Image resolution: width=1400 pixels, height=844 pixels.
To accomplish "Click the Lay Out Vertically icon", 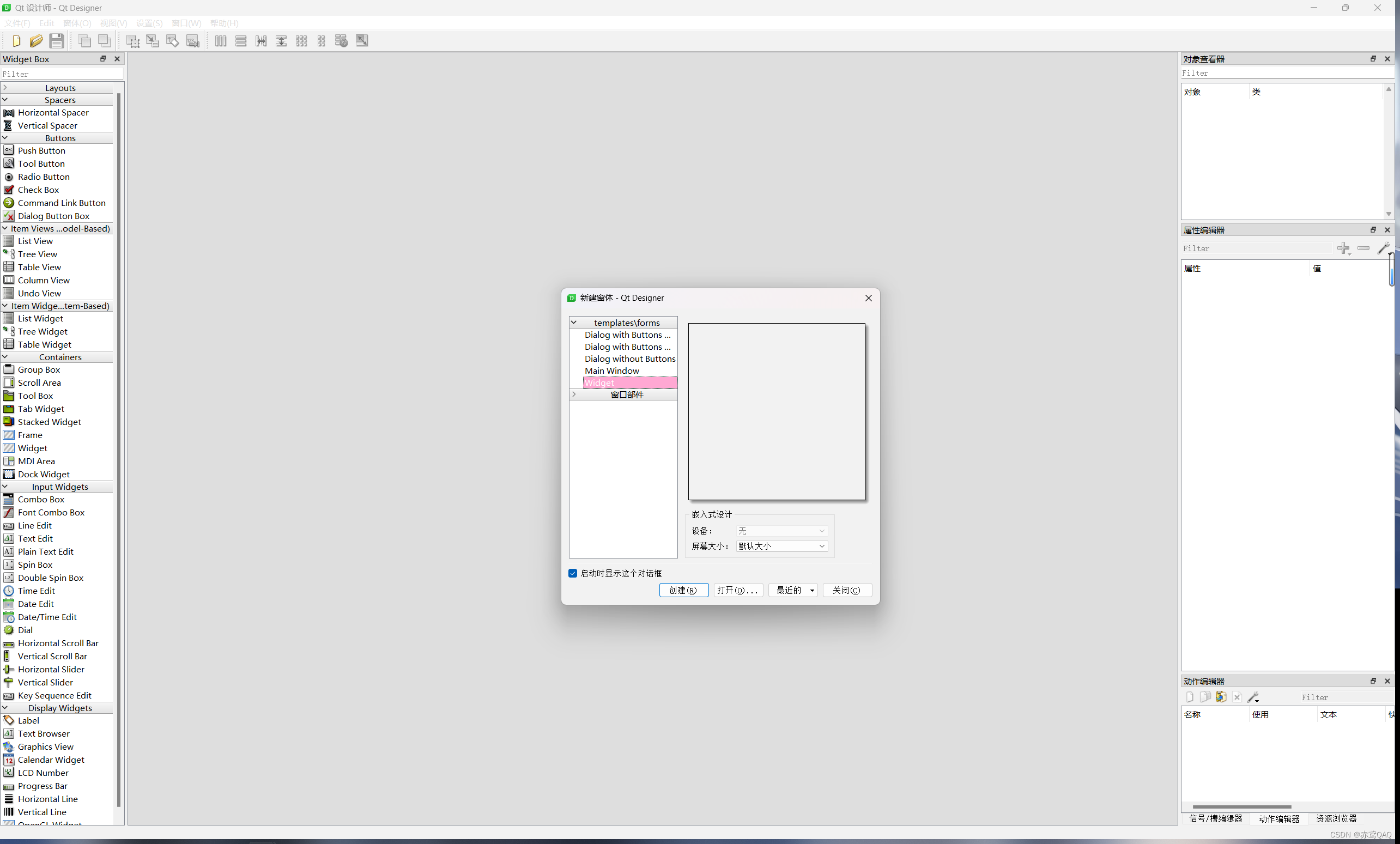I will 241,41.
